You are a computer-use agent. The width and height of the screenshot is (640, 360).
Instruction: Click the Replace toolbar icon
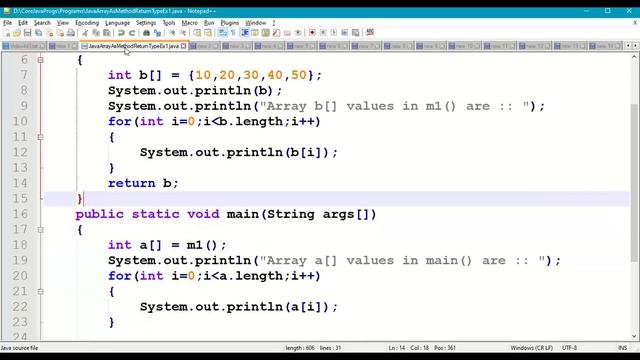[x=157, y=33]
